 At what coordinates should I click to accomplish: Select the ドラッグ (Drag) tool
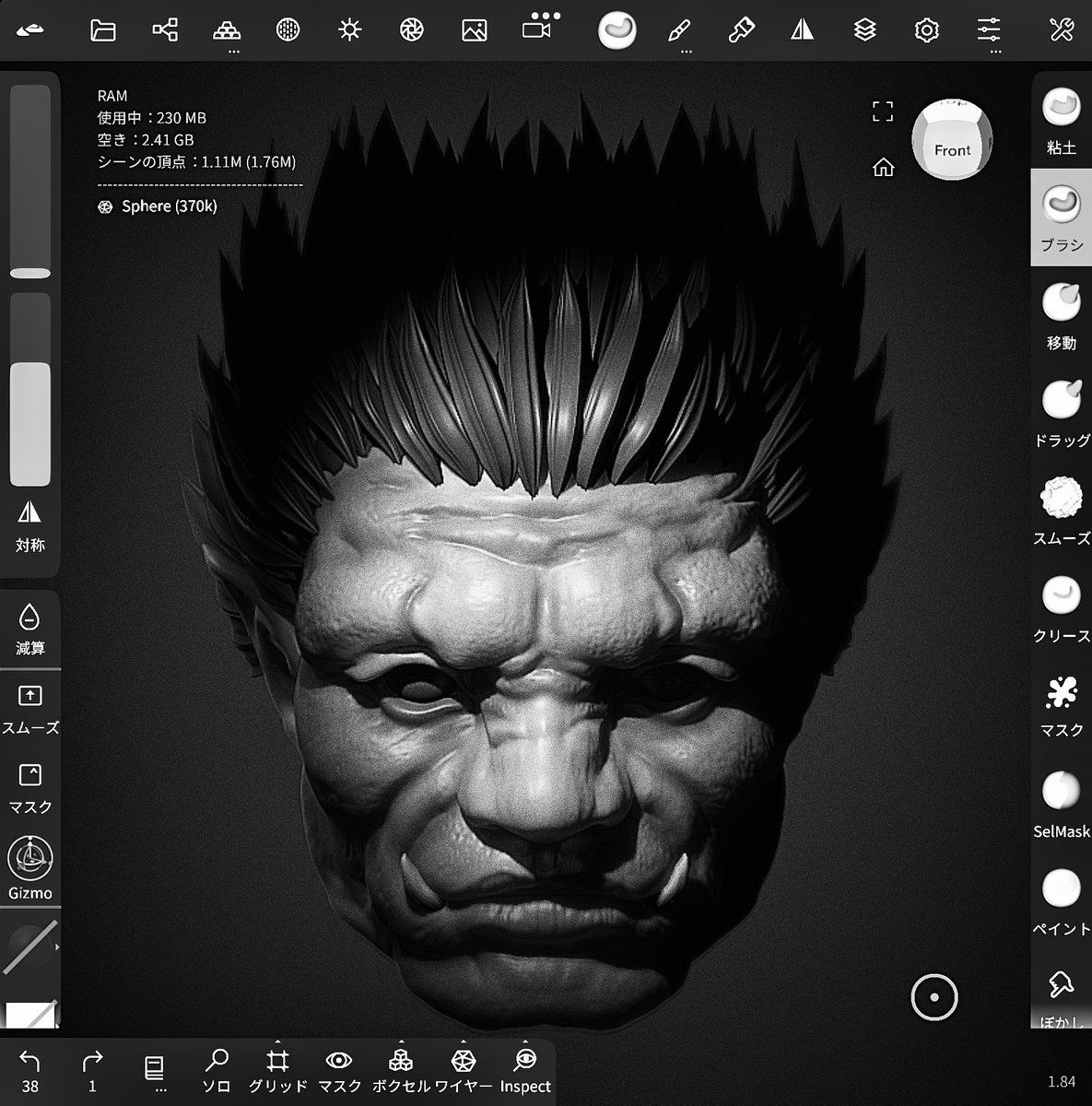1062,414
